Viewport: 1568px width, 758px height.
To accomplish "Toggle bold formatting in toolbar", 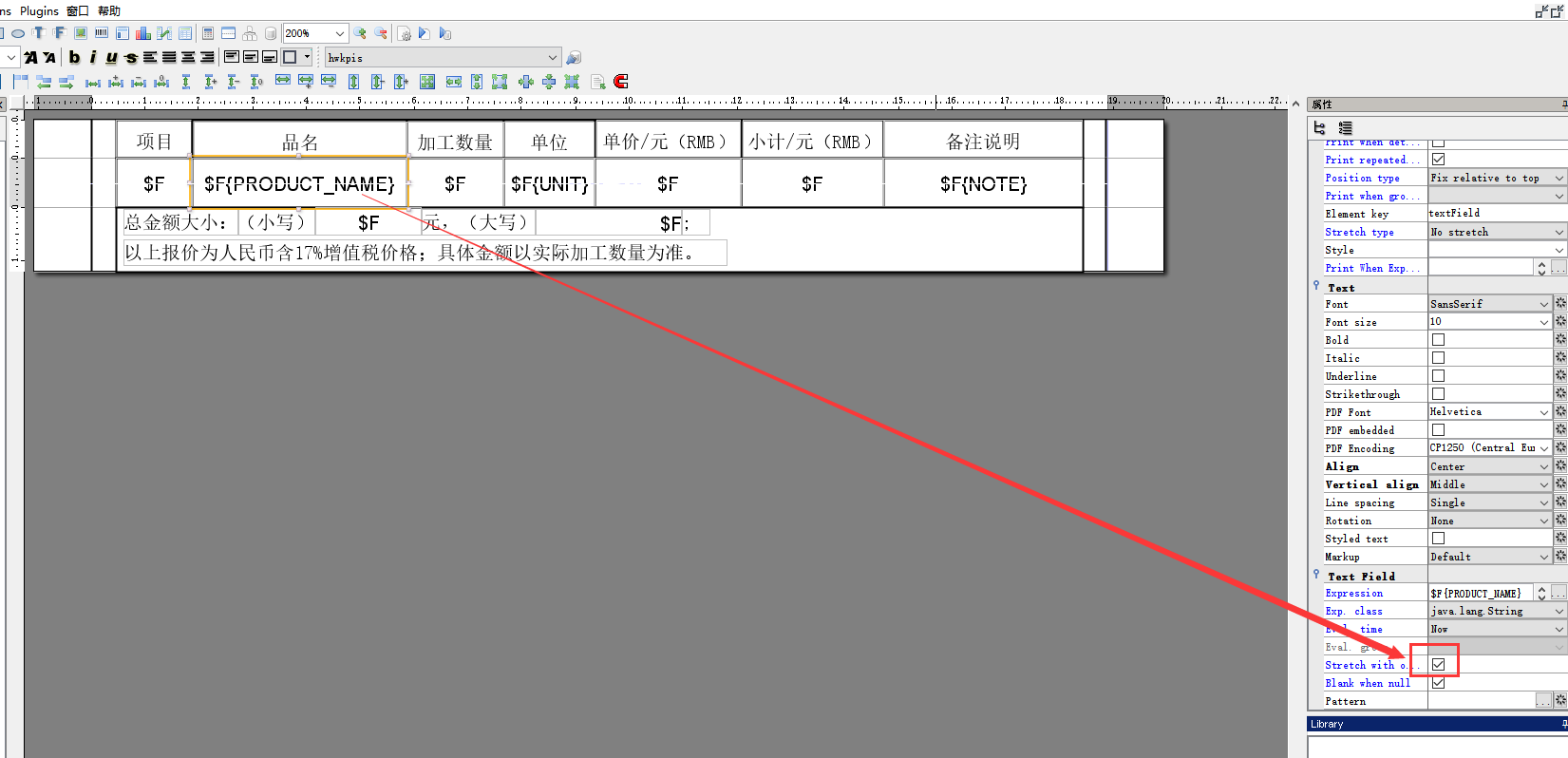I will point(74,57).
